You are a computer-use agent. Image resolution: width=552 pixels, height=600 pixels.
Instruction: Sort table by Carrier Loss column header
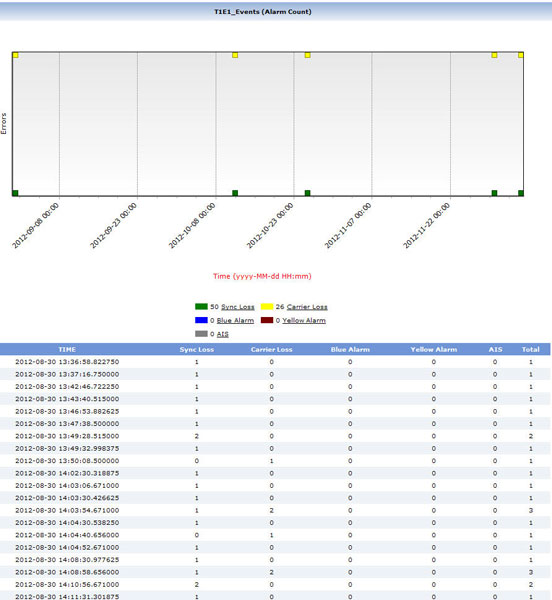pos(272,349)
